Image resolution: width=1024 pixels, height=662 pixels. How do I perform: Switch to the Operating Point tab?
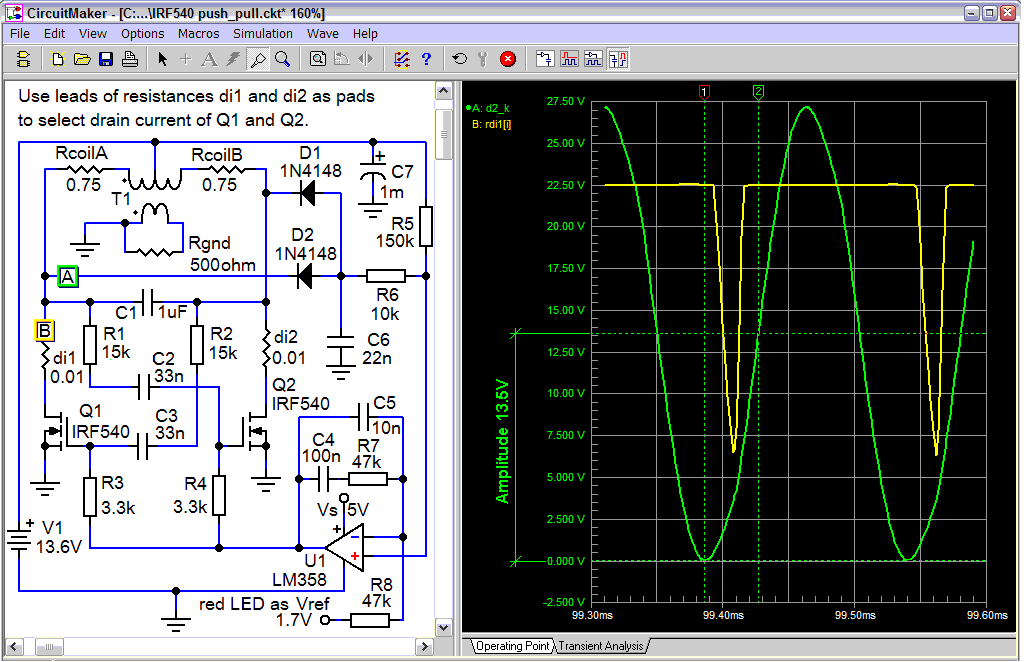pyautogui.click(x=511, y=646)
